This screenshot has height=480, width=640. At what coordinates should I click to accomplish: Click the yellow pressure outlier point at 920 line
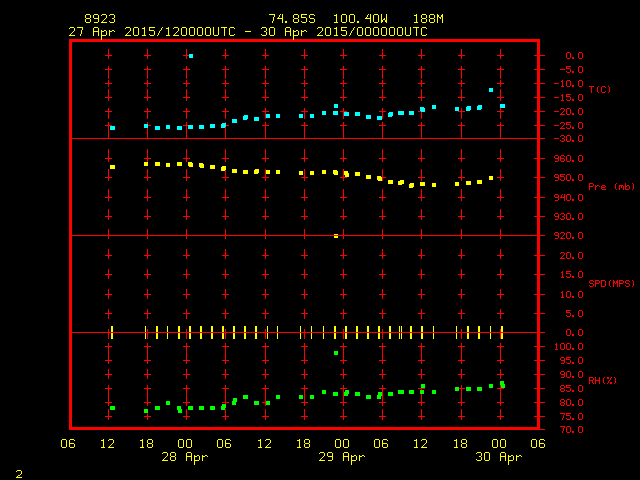336,236
